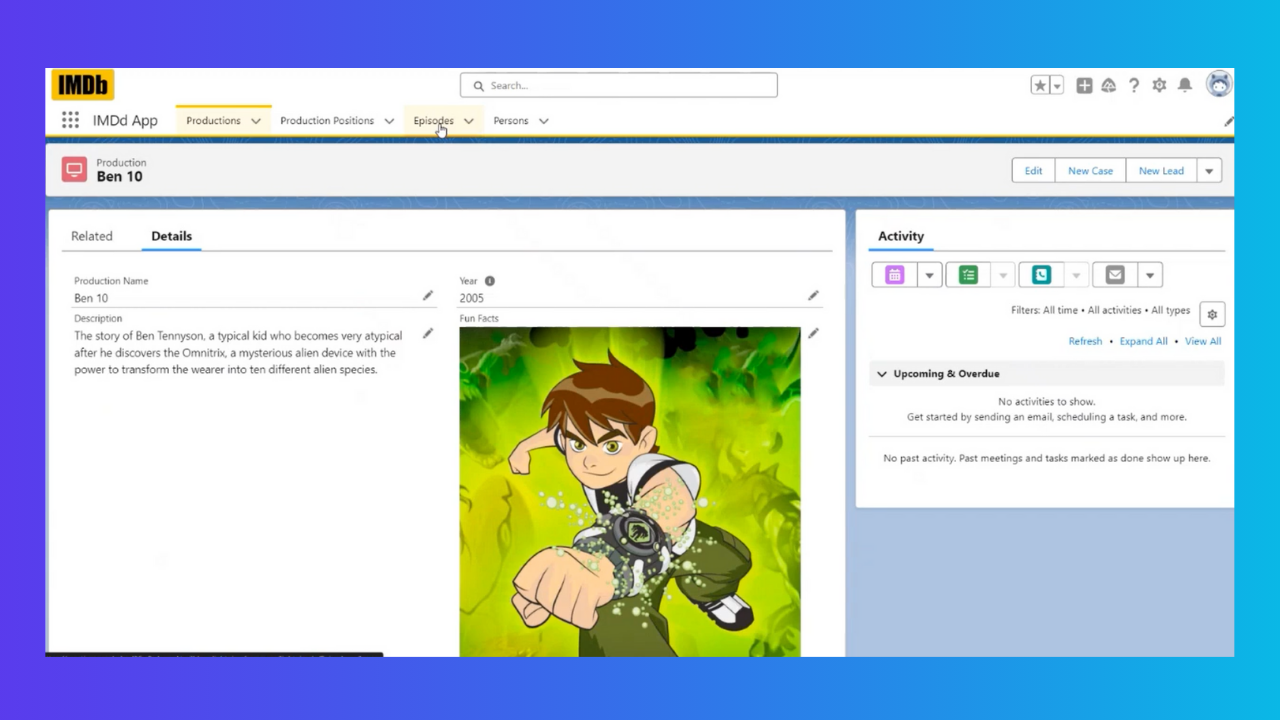Open more actions dropdown next to New Lead
Screen dimensions: 1280x720
pyautogui.click(x=1209, y=171)
